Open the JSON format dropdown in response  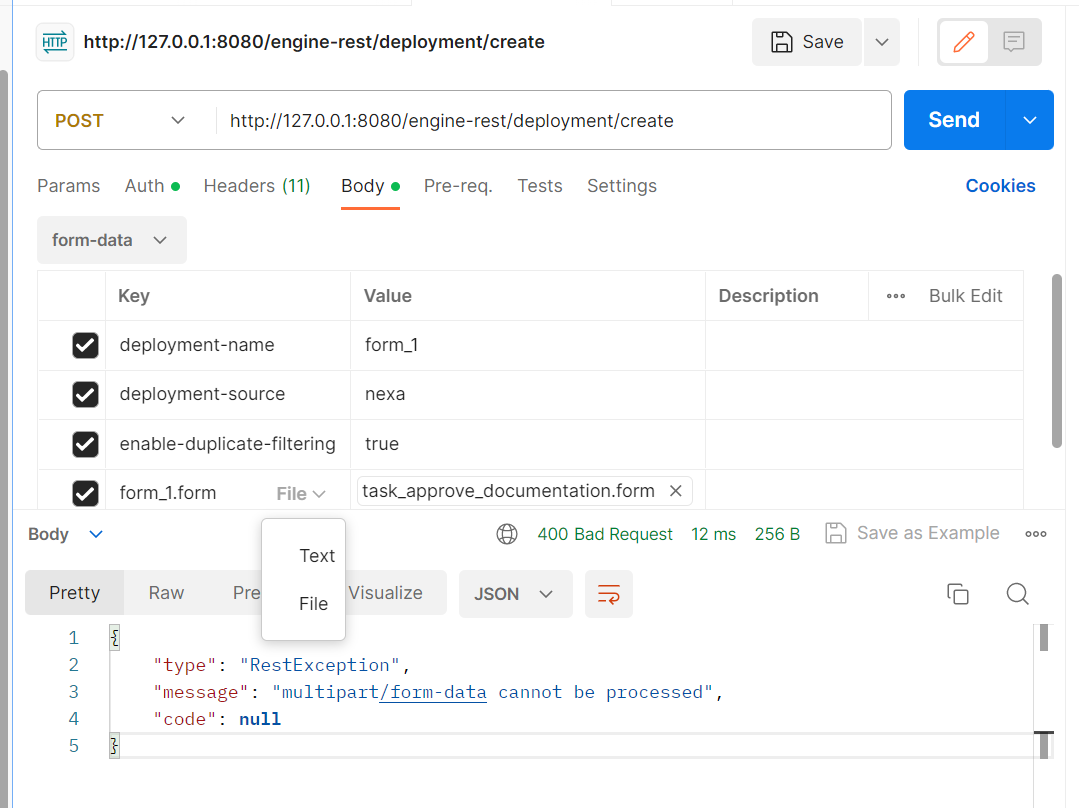(x=516, y=593)
